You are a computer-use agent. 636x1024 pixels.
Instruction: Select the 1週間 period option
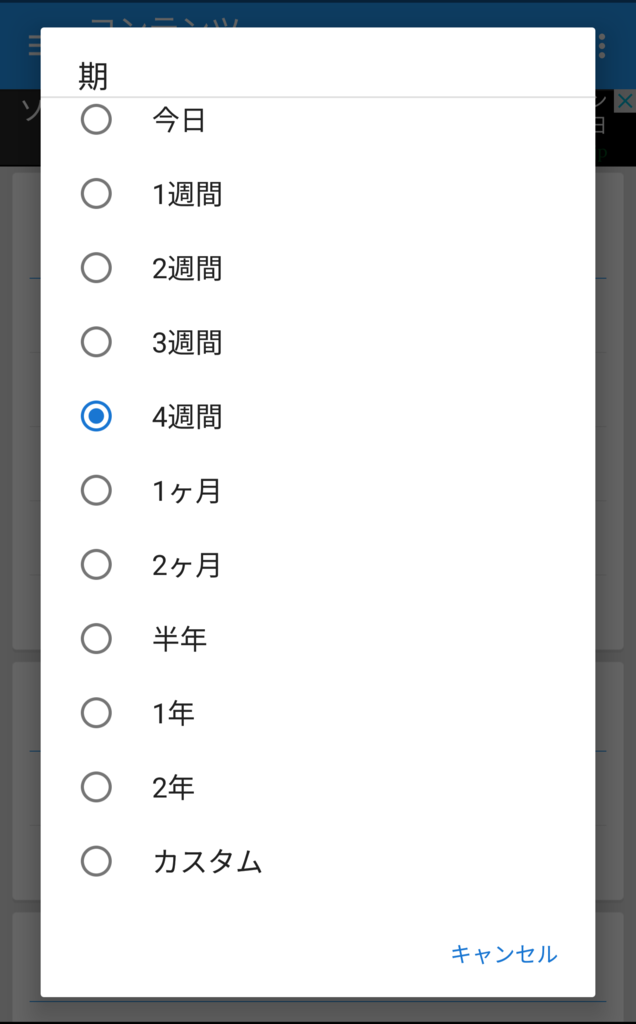pyautogui.click(x=97, y=193)
